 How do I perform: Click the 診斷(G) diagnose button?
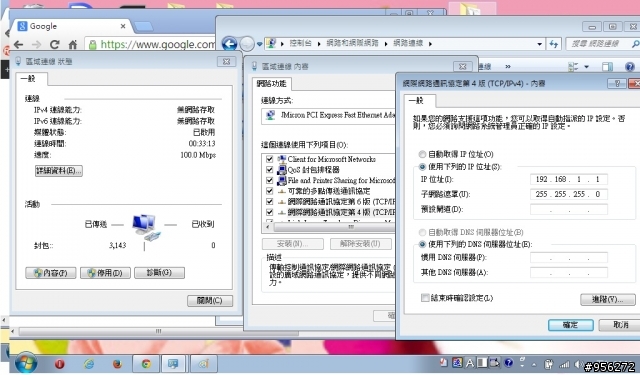(x=159, y=273)
